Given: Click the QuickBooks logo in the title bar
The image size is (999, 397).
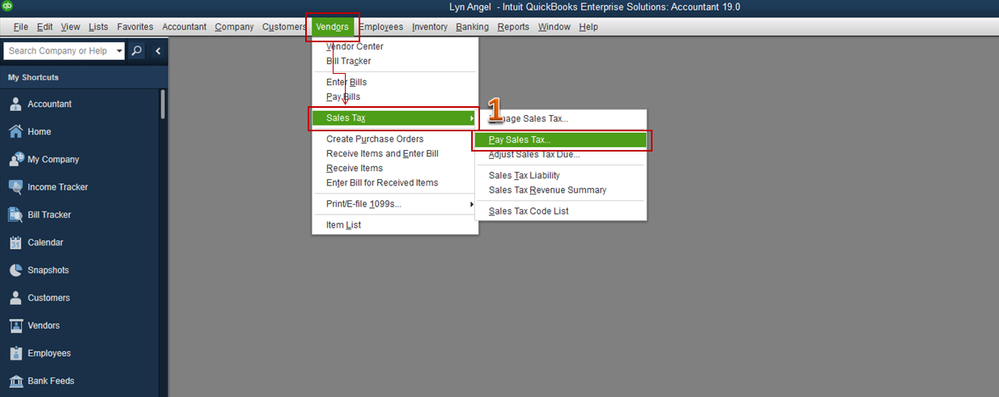Looking at the screenshot, I should point(8,7).
